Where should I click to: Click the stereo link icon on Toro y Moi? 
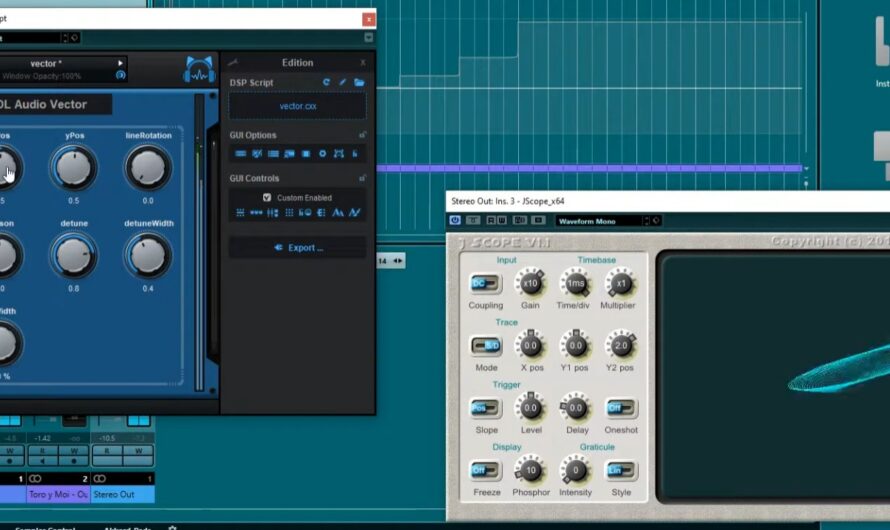pyautogui.click(x=35, y=478)
